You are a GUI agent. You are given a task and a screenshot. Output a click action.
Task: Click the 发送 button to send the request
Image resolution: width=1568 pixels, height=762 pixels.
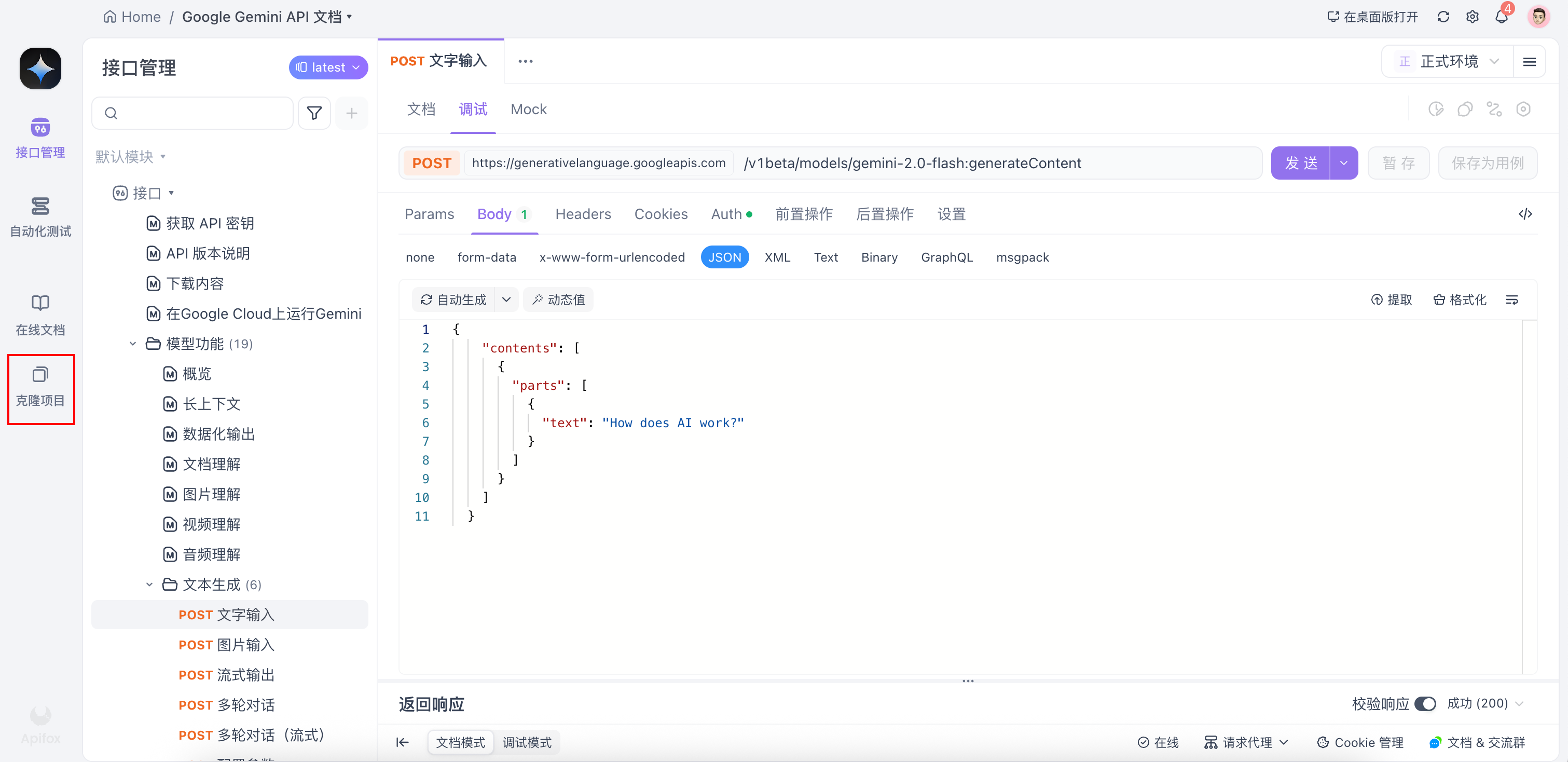click(x=1301, y=162)
